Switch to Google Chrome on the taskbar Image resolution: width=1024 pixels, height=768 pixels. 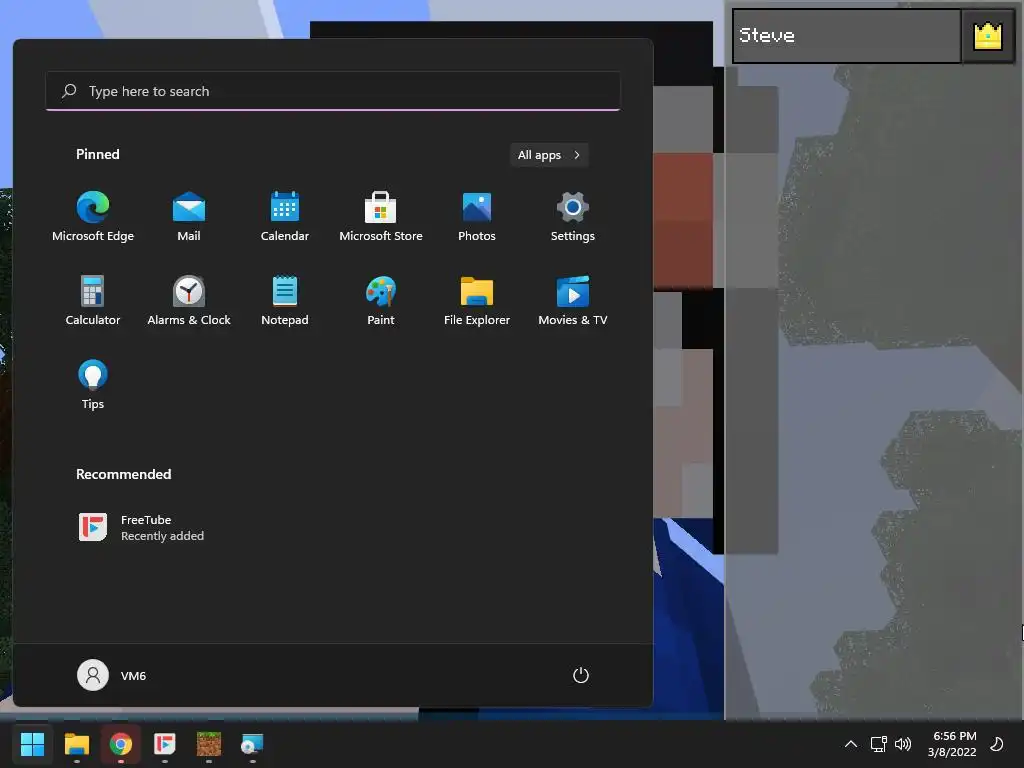121,744
